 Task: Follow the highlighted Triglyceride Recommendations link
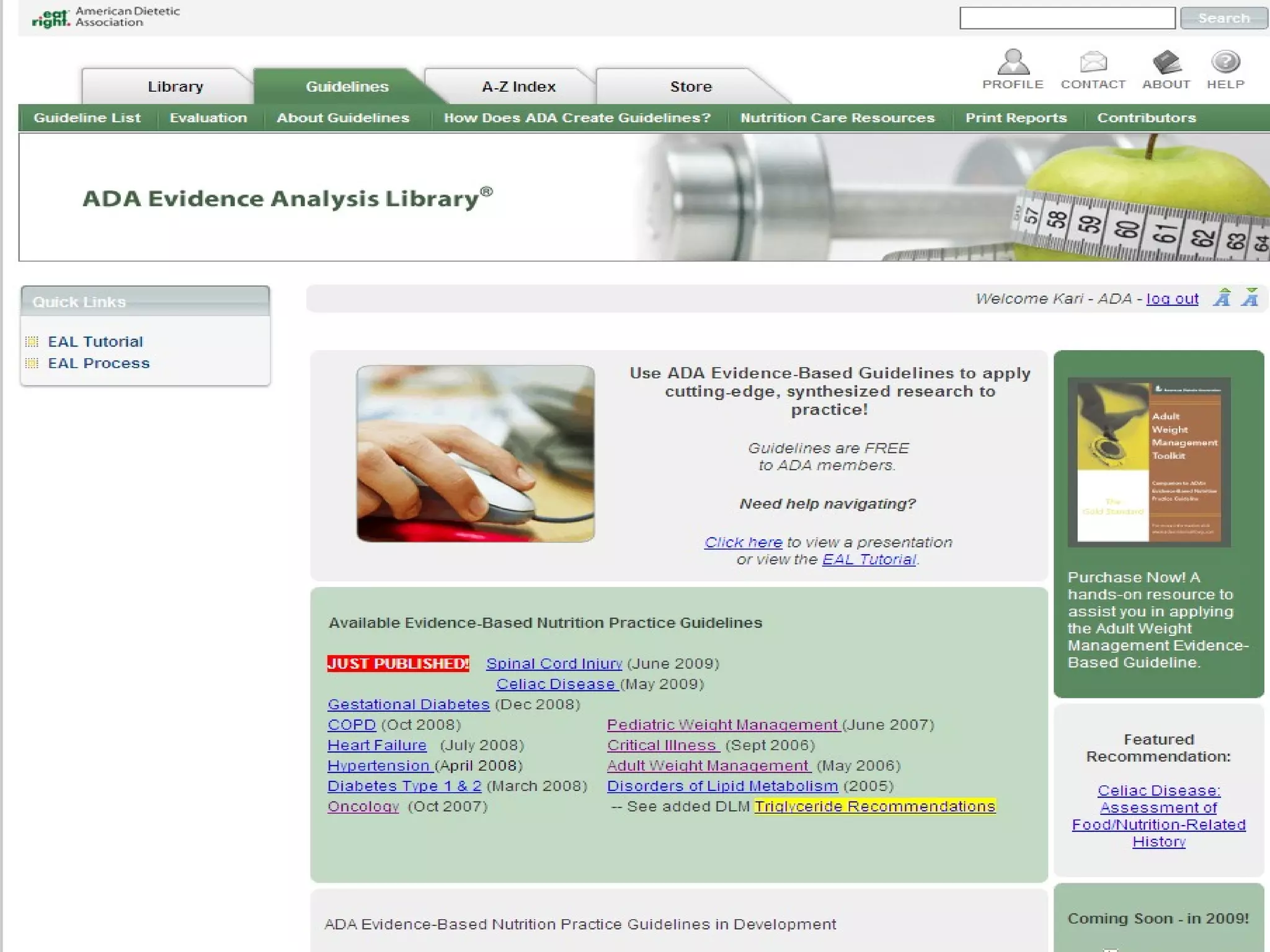[x=874, y=806]
